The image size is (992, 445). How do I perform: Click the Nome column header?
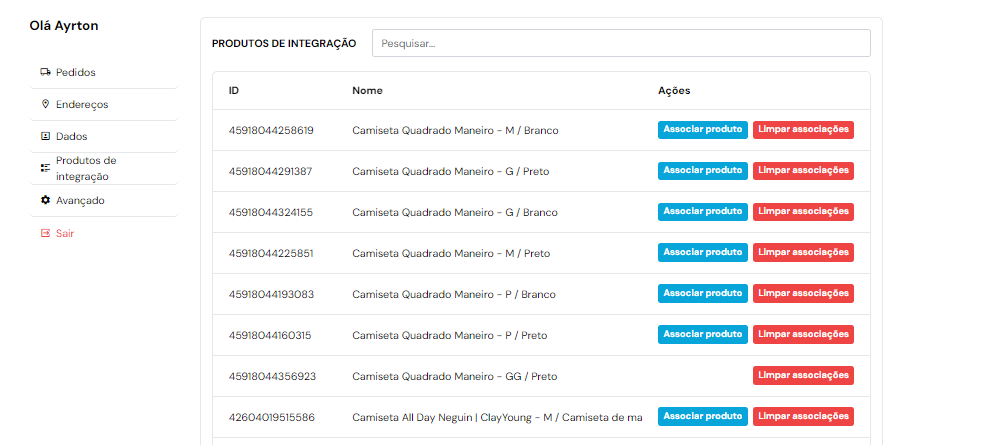[x=368, y=91]
